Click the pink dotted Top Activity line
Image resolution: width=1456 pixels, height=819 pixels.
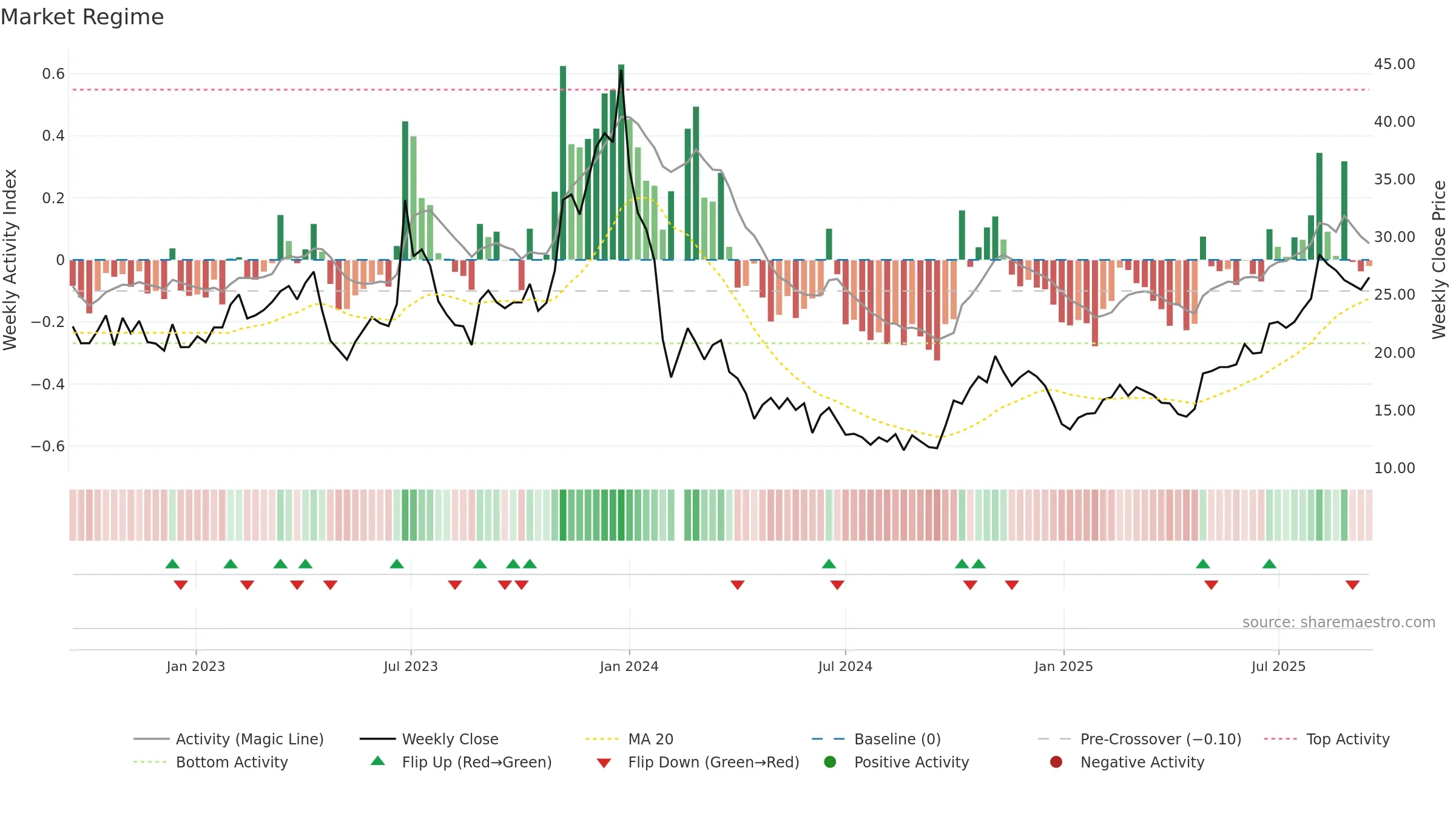click(721, 90)
